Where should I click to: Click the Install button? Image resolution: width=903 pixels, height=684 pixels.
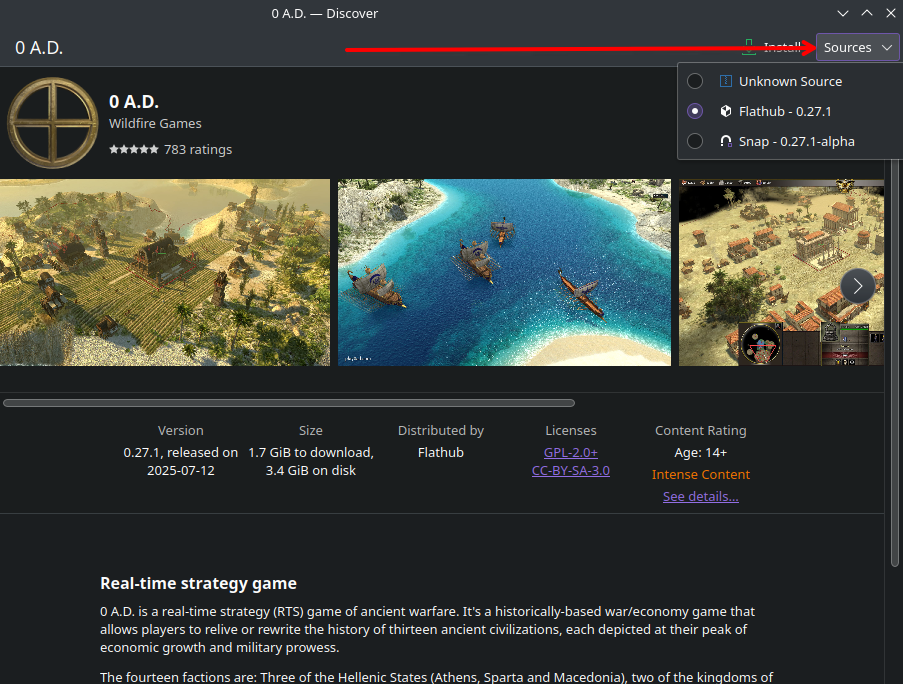click(x=773, y=47)
